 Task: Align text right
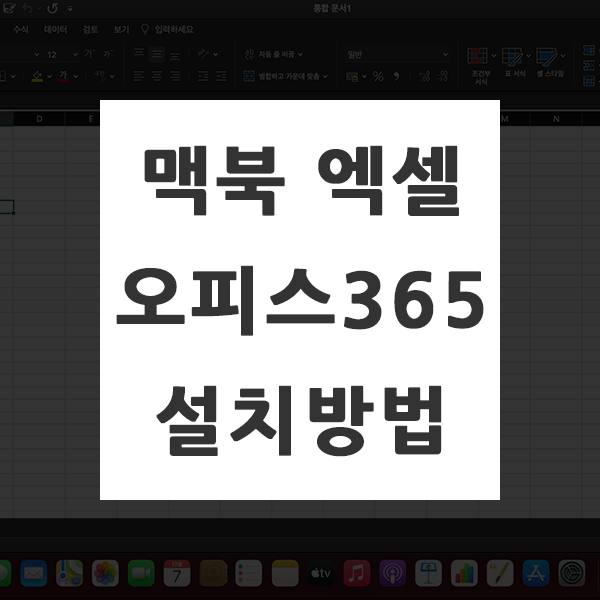tap(175, 76)
